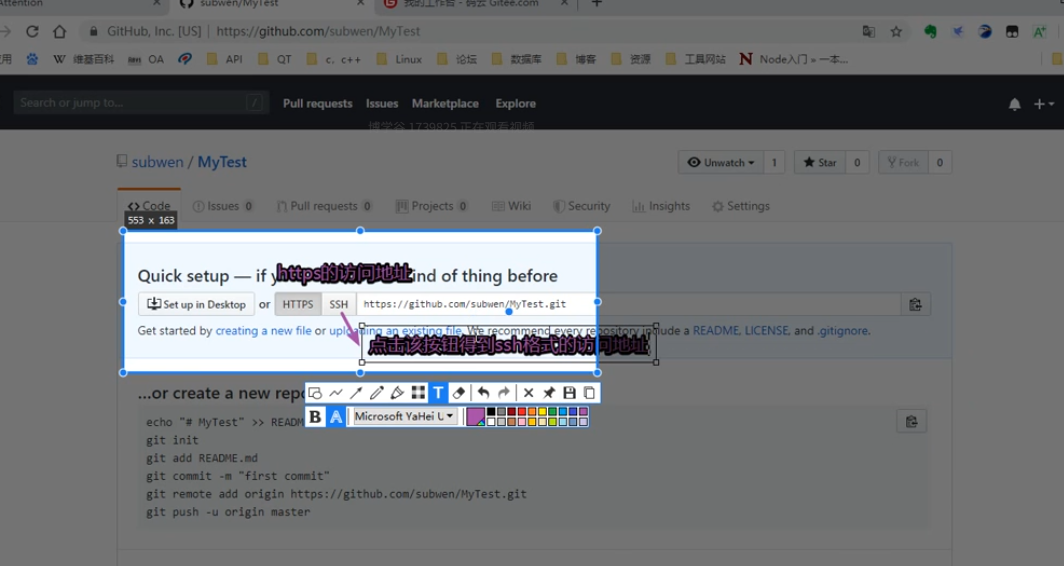Viewport: 1064px width, 566px height.
Task: Open Pull requests in the top navigation
Action: (x=318, y=103)
